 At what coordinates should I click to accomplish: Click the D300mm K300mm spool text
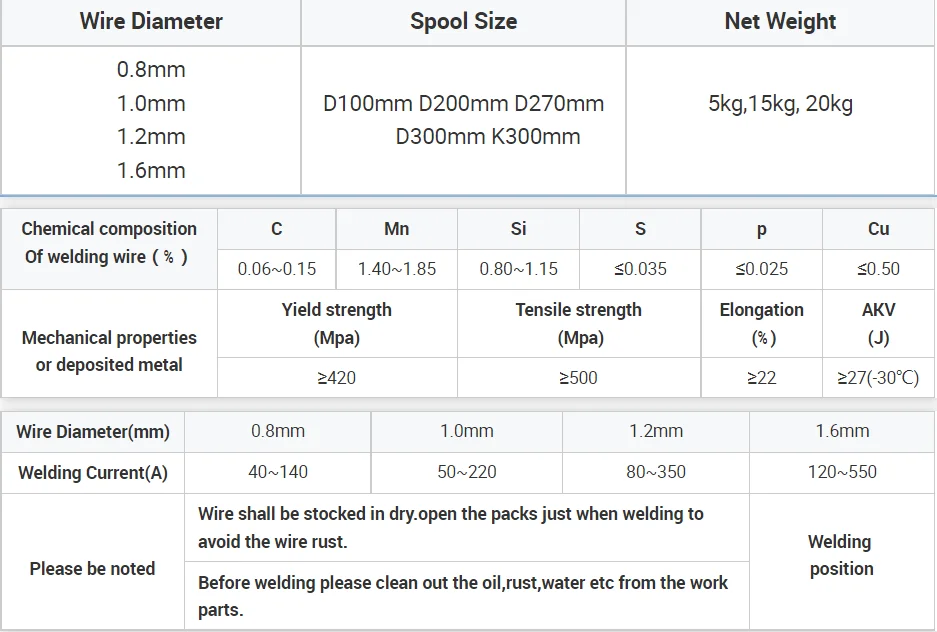coord(487,137)
